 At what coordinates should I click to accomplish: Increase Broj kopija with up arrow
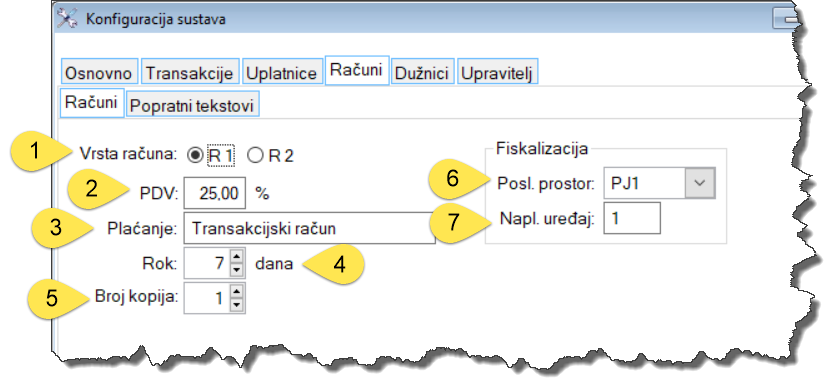click(236, 291)
